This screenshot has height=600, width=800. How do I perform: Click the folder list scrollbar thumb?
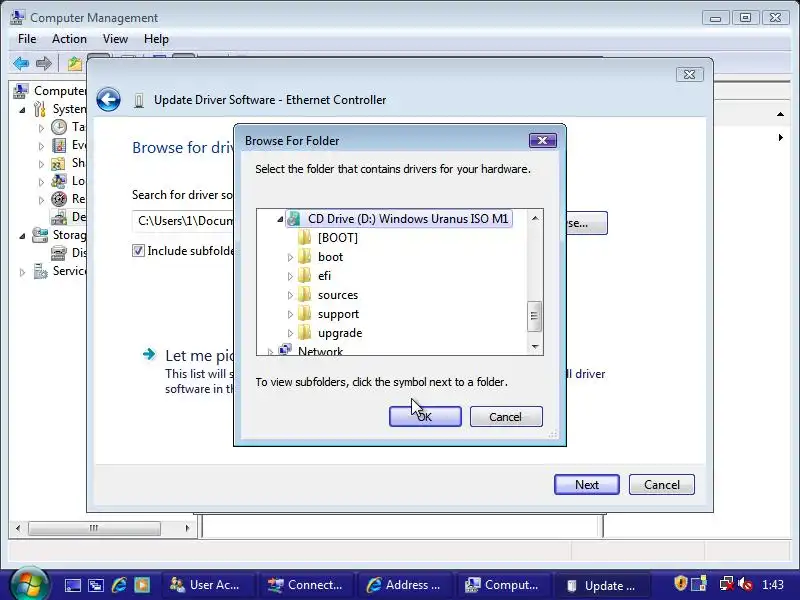pyautogui.click(x=534, y=316)
